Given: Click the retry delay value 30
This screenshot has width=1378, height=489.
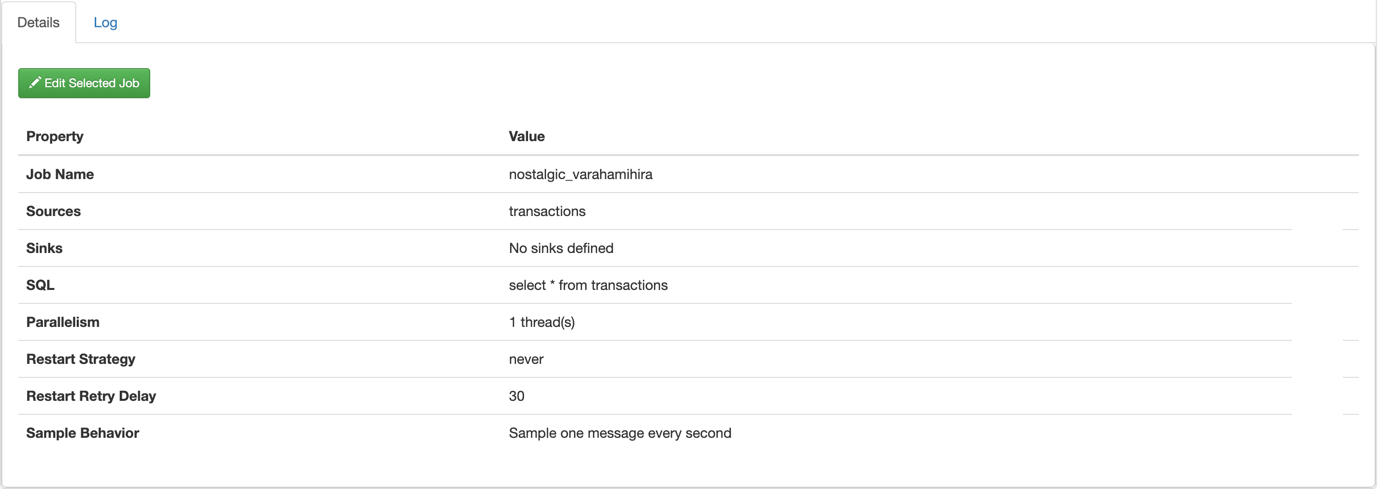Looking at the screenshot, I should tap(517, 396).
